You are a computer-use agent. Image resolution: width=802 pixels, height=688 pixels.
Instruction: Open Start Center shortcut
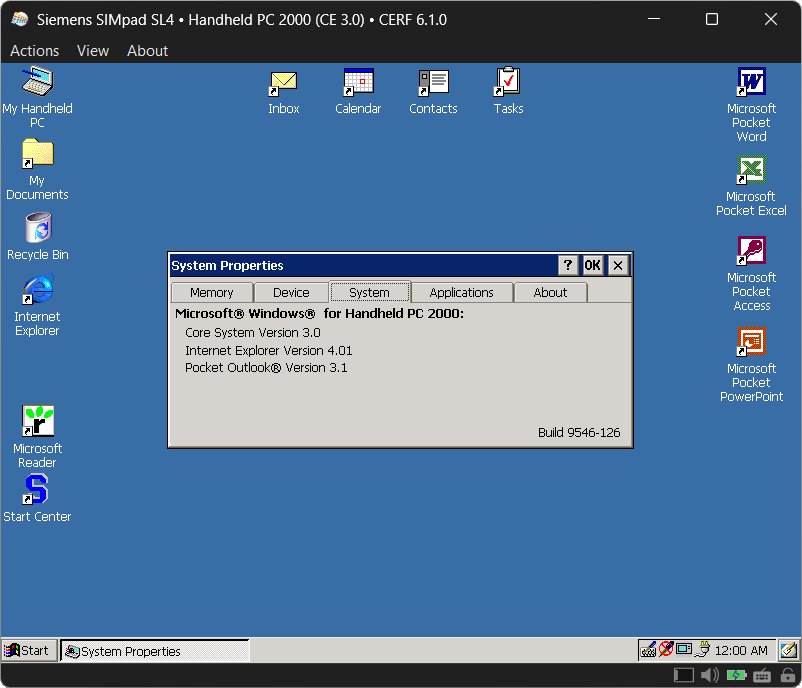click(36, 489)
